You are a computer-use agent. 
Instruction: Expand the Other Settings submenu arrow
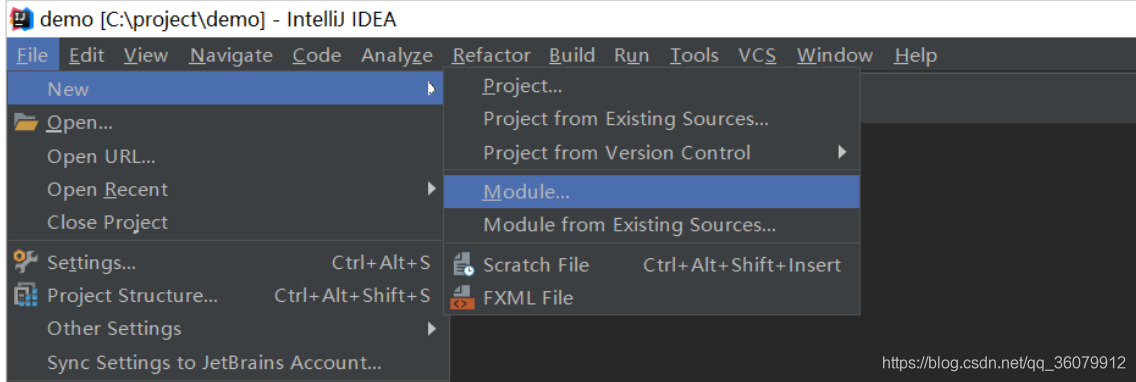tap(432, 328)
